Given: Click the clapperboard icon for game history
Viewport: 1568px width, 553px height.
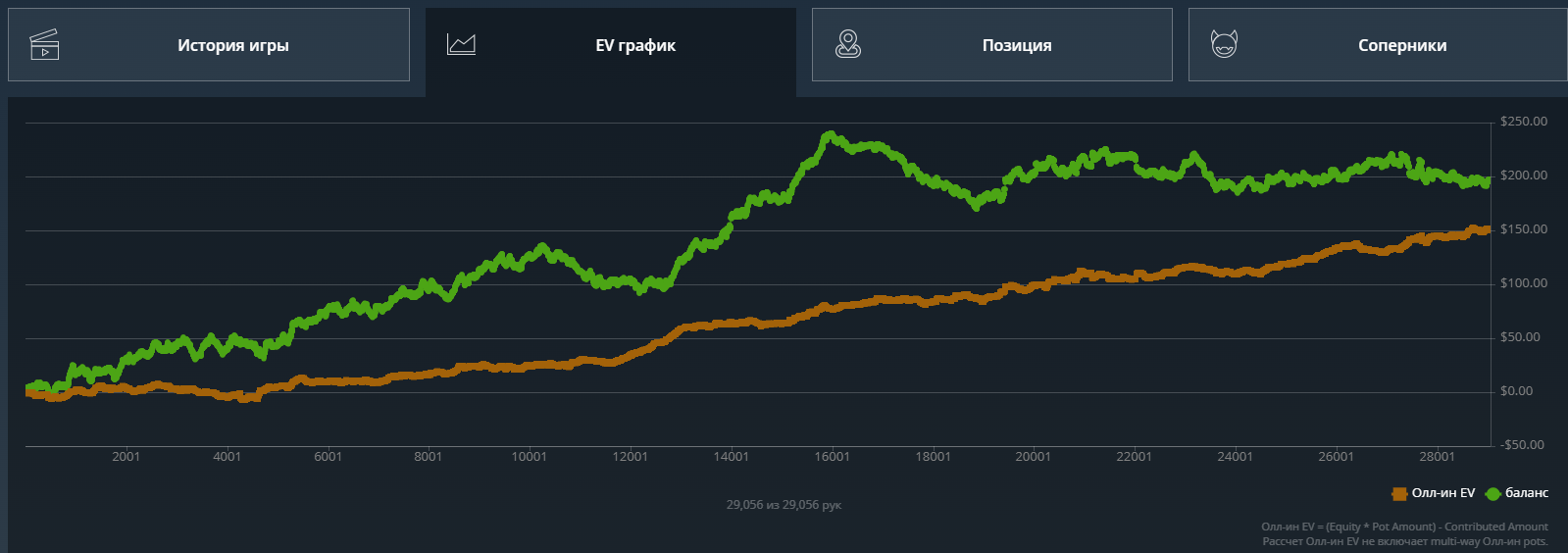Looking at the screenshot, I should (44, 45).
